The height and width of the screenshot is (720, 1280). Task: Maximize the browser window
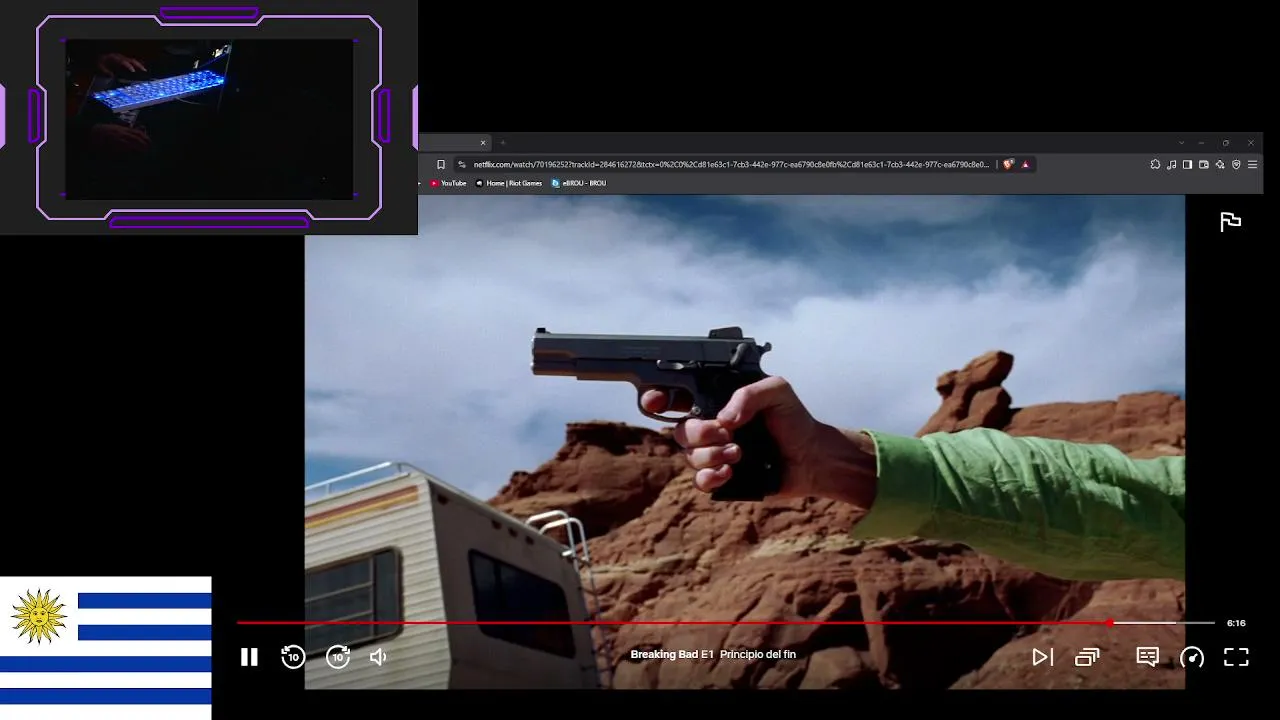[1226, 143]
